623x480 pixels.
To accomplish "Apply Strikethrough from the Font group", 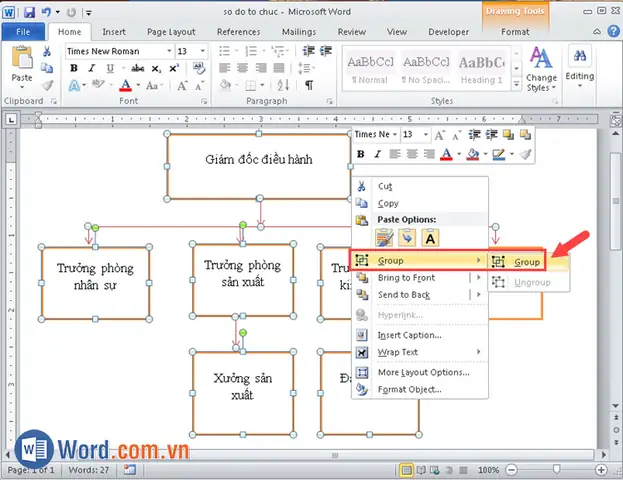I will pos(137,68).
